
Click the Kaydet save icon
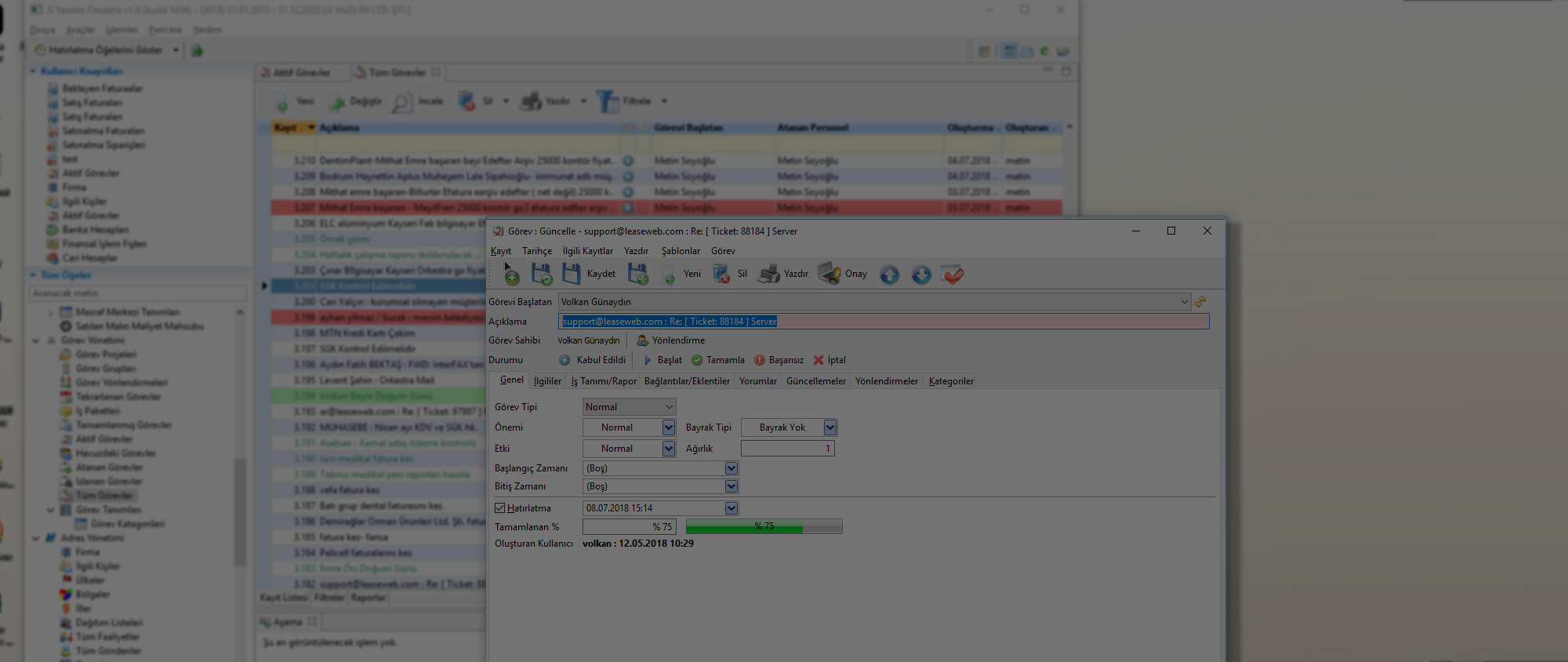(x=572, y=274)
